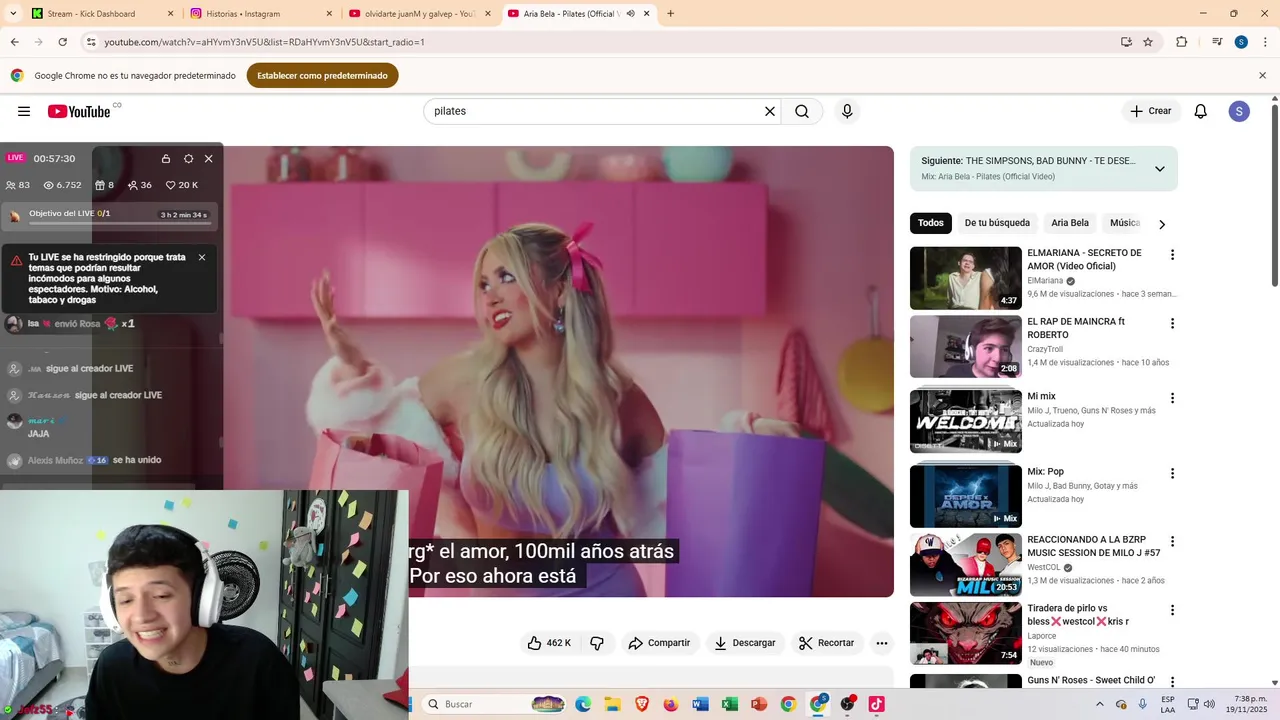
Task: Open the YouTube account avatar menu
Action: (x=1239, y=111)
